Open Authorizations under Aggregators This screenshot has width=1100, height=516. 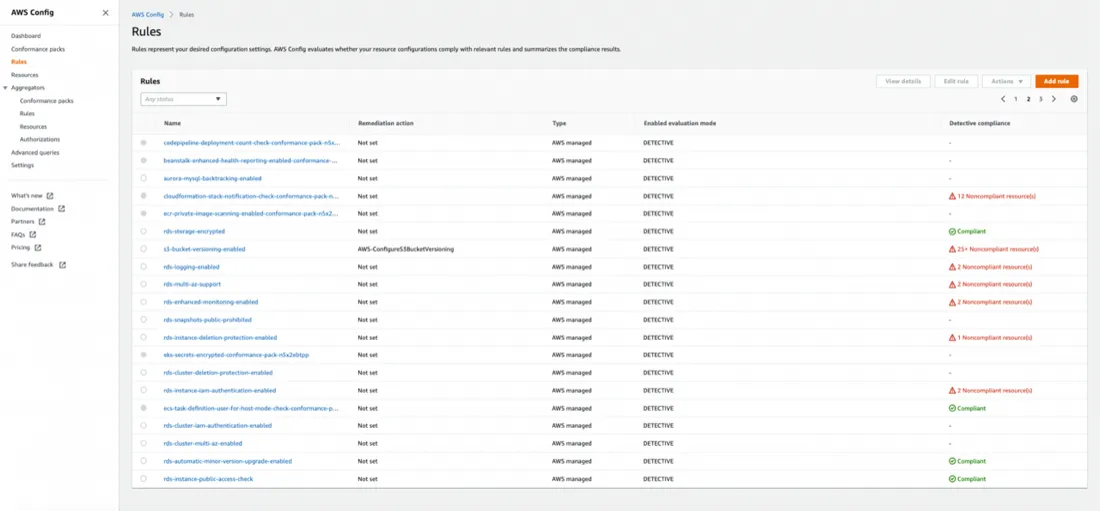40,140
